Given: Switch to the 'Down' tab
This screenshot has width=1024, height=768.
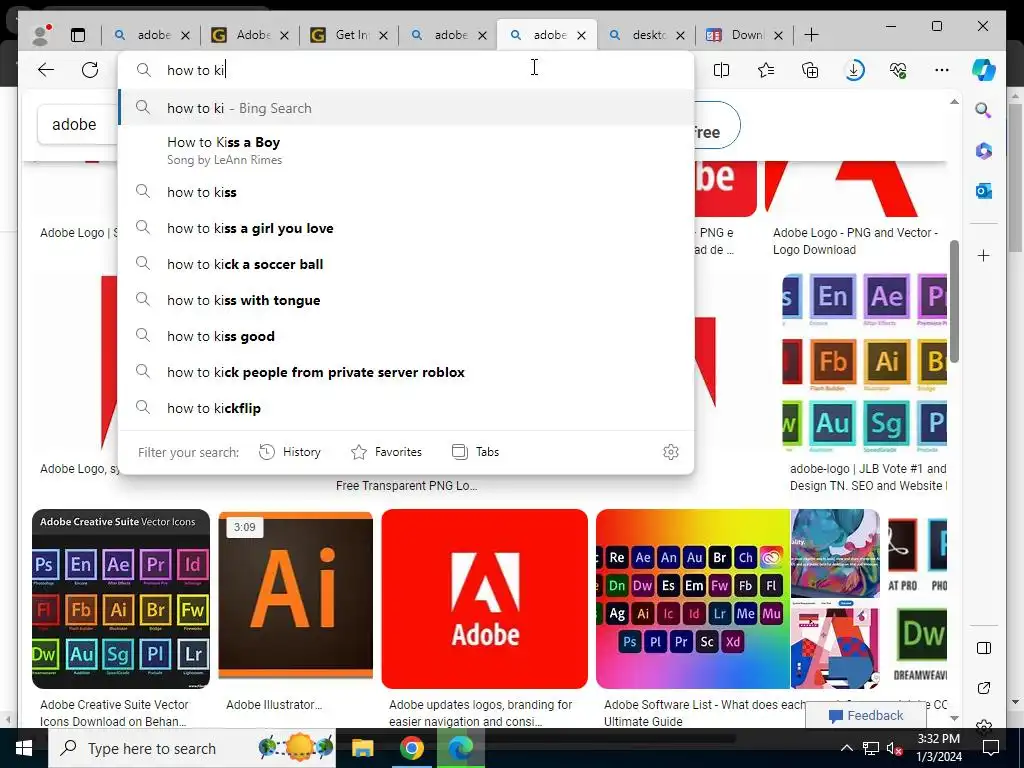Looking at the screenshot, I should tap(744, 35).
